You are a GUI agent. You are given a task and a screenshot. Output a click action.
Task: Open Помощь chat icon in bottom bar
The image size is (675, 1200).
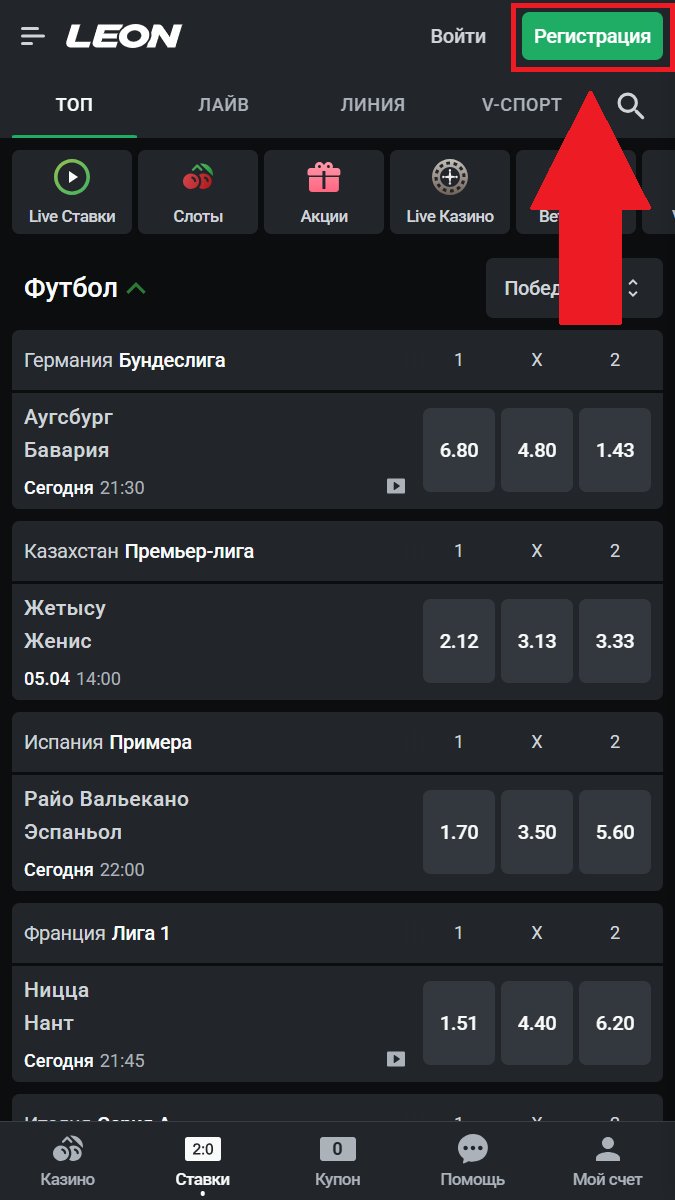[472, 1162]
